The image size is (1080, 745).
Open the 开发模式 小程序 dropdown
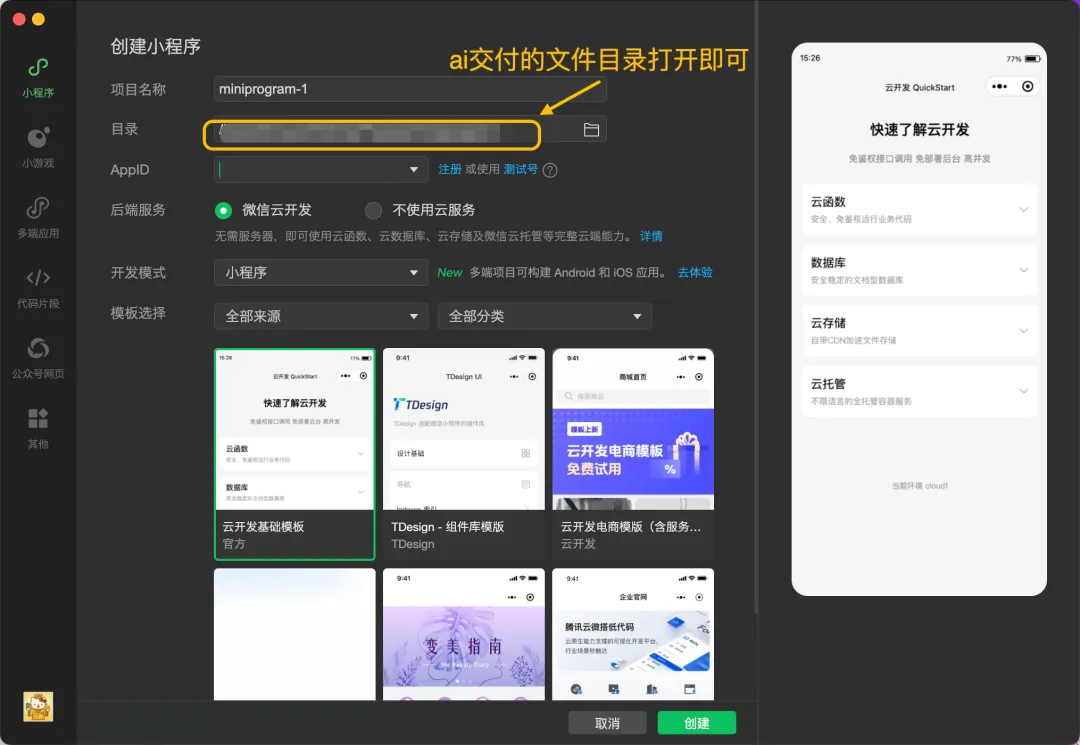[x=321, y=273]
